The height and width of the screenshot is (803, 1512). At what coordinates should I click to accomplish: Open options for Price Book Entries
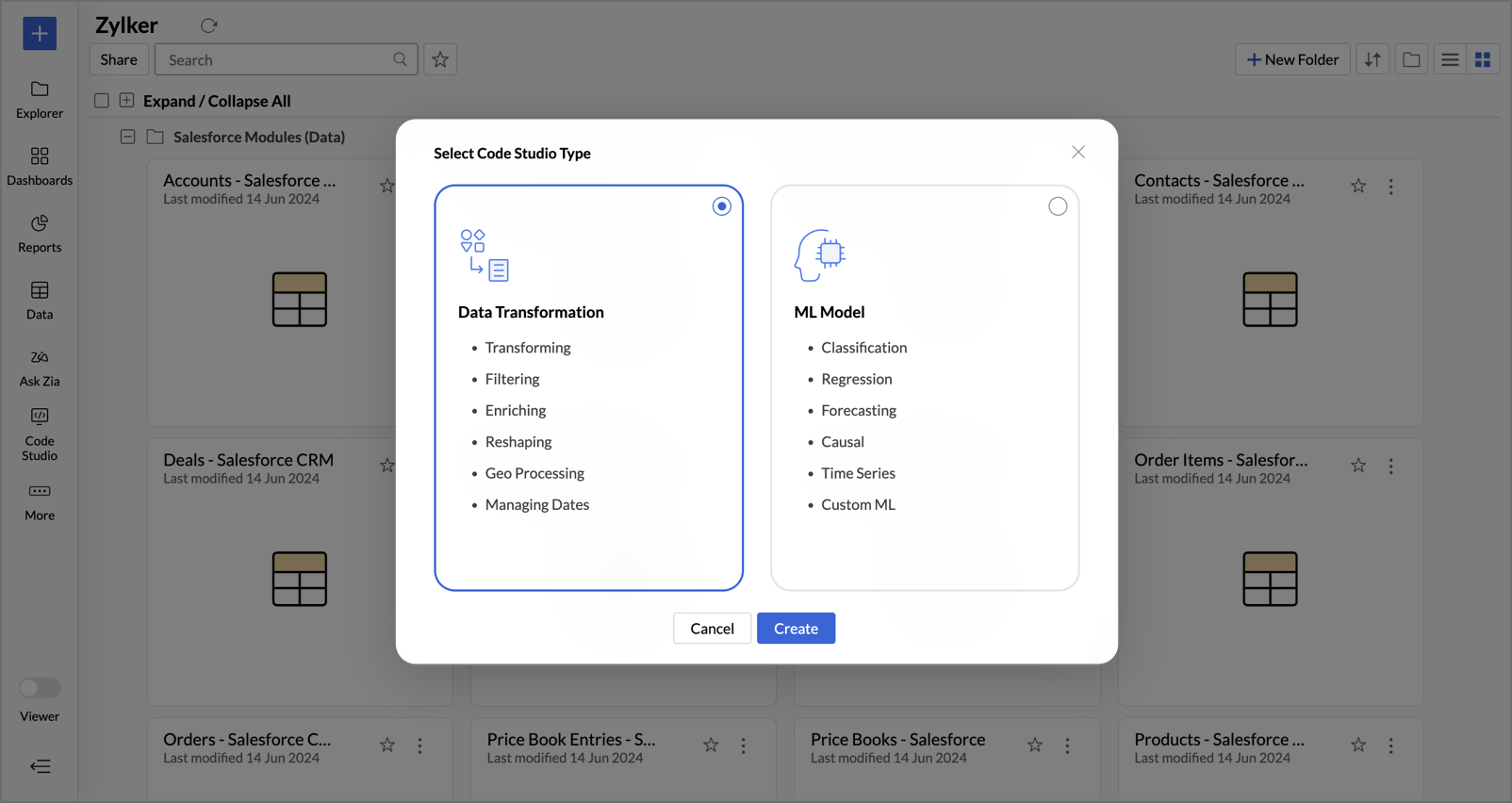coord(743,746)
